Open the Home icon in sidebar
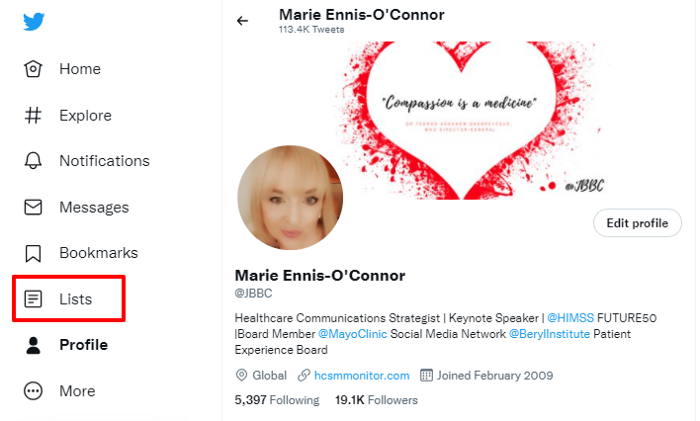Image resolution: width=700 pixels, height=421 pixels. (33, 69)
